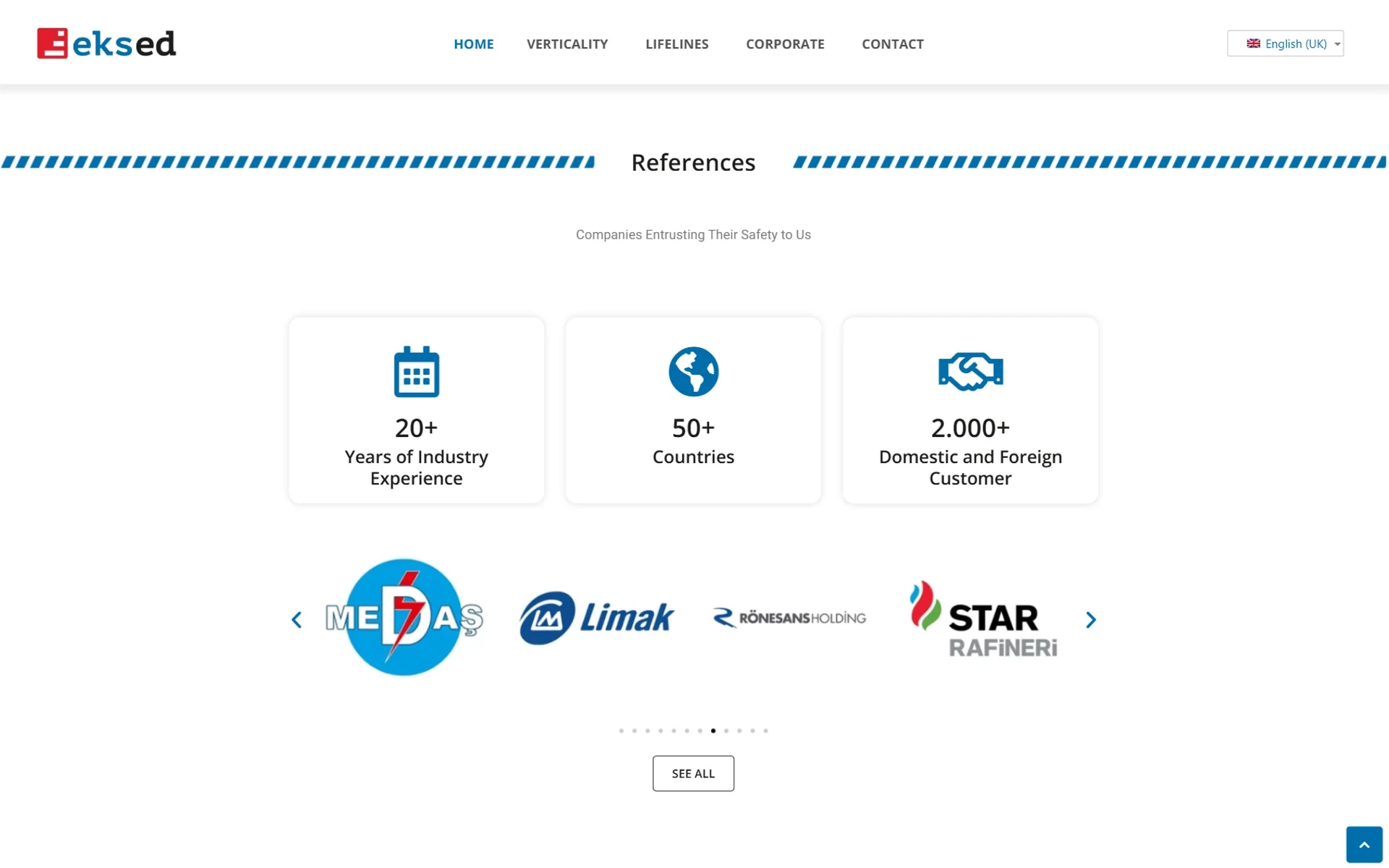Open the English (UK) language dropdown
1389x868 pixels.
click(x=1285, y=43)
